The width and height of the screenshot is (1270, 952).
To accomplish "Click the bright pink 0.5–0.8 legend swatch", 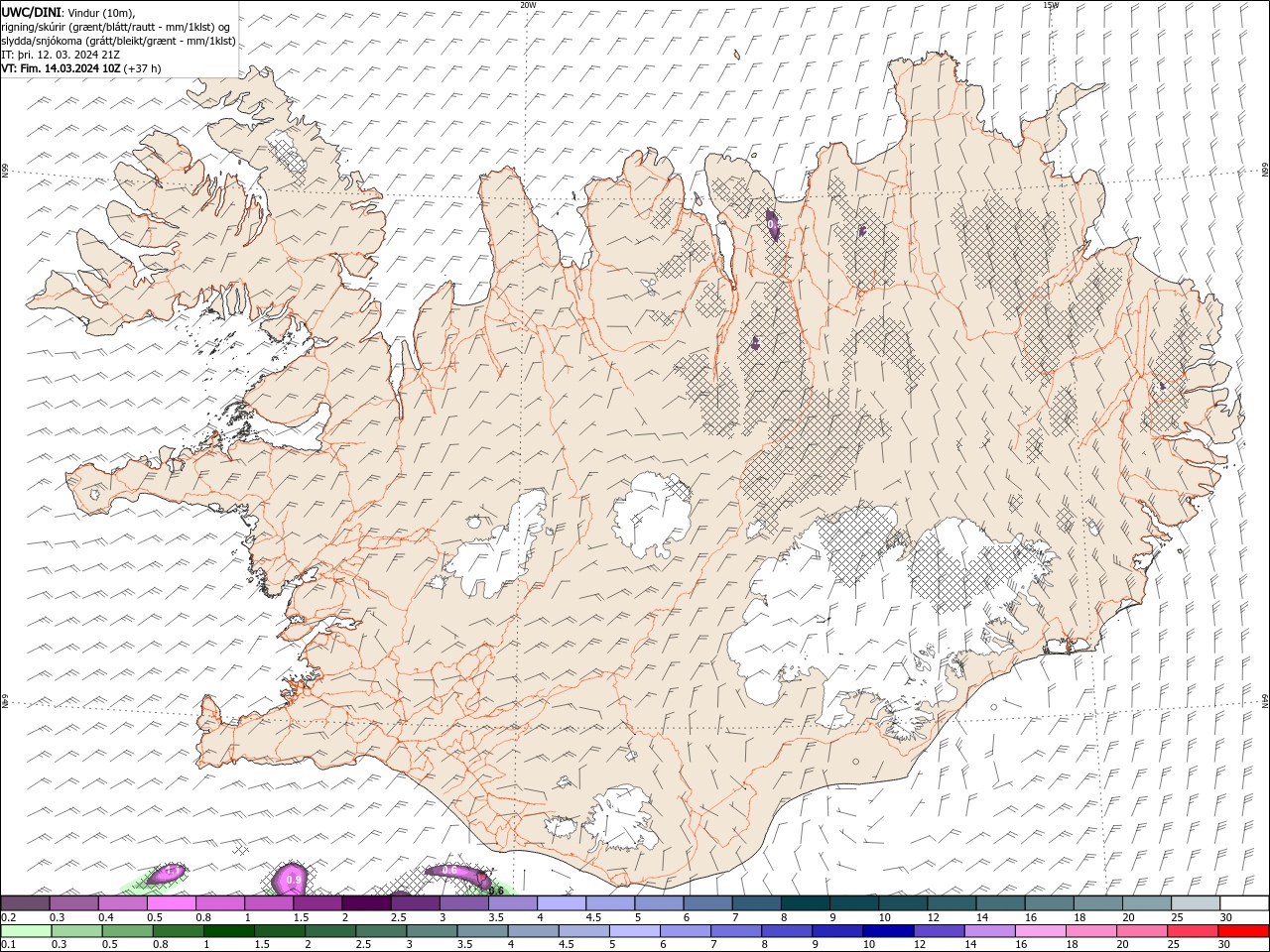I will 172,903.
